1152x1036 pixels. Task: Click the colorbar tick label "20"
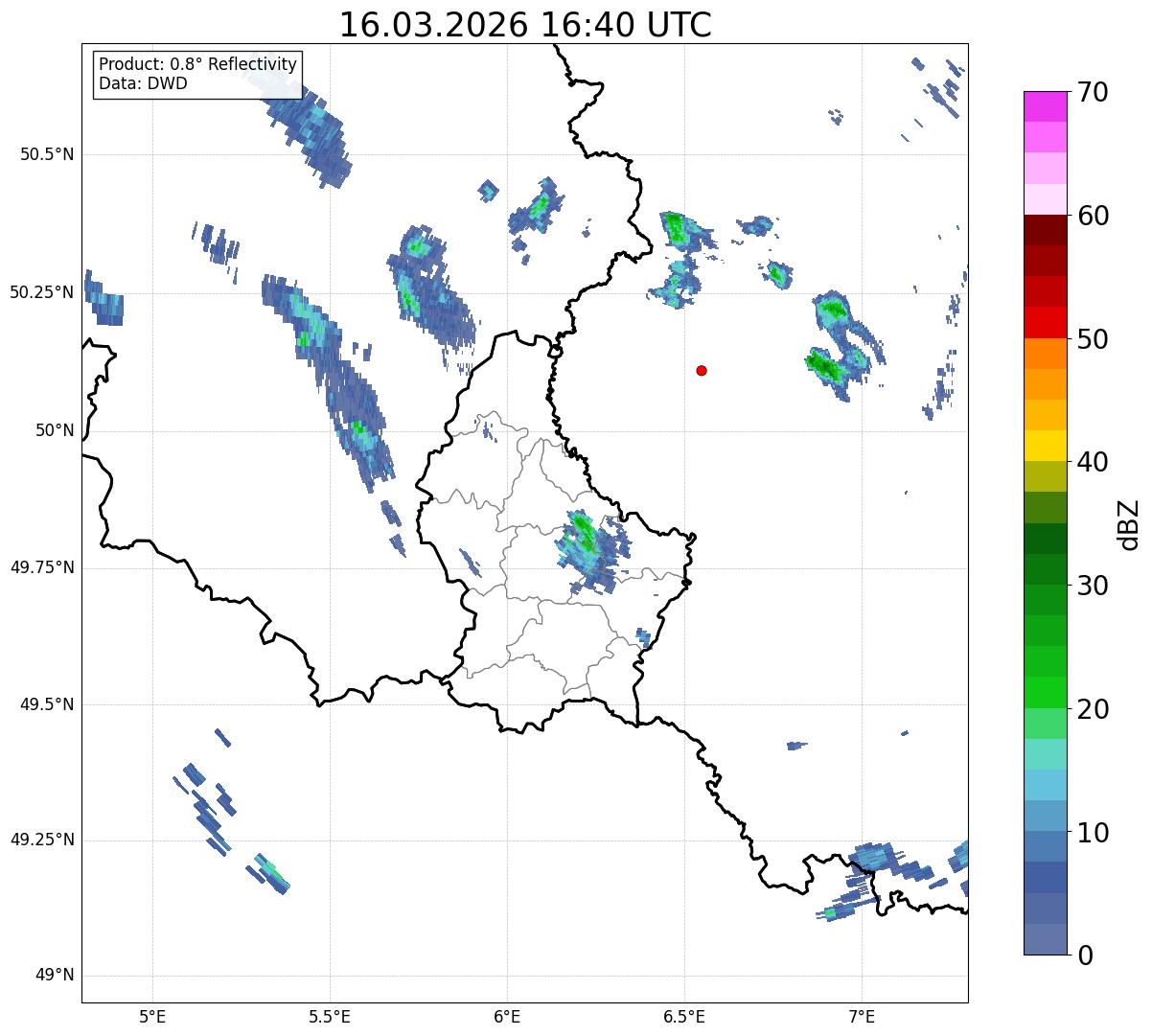pos(1093,709)
